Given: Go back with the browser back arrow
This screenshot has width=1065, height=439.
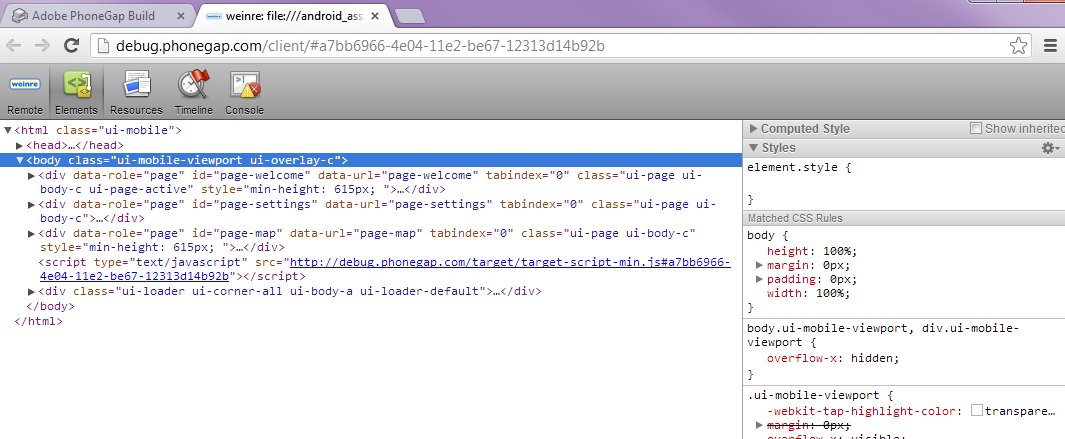Looking at the screenshot, I should 14,46.
